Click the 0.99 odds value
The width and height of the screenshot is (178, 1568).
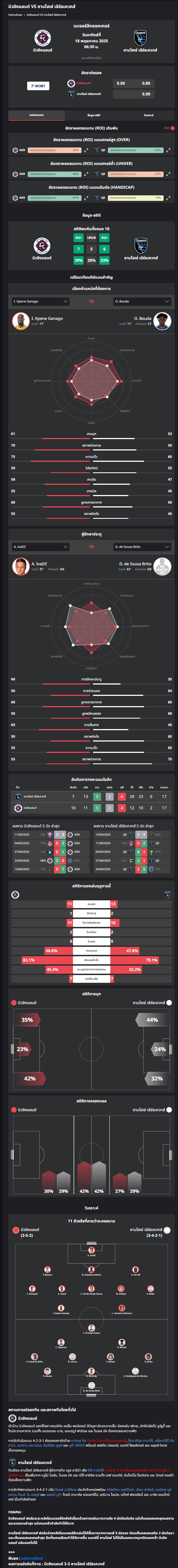point(146,94)
